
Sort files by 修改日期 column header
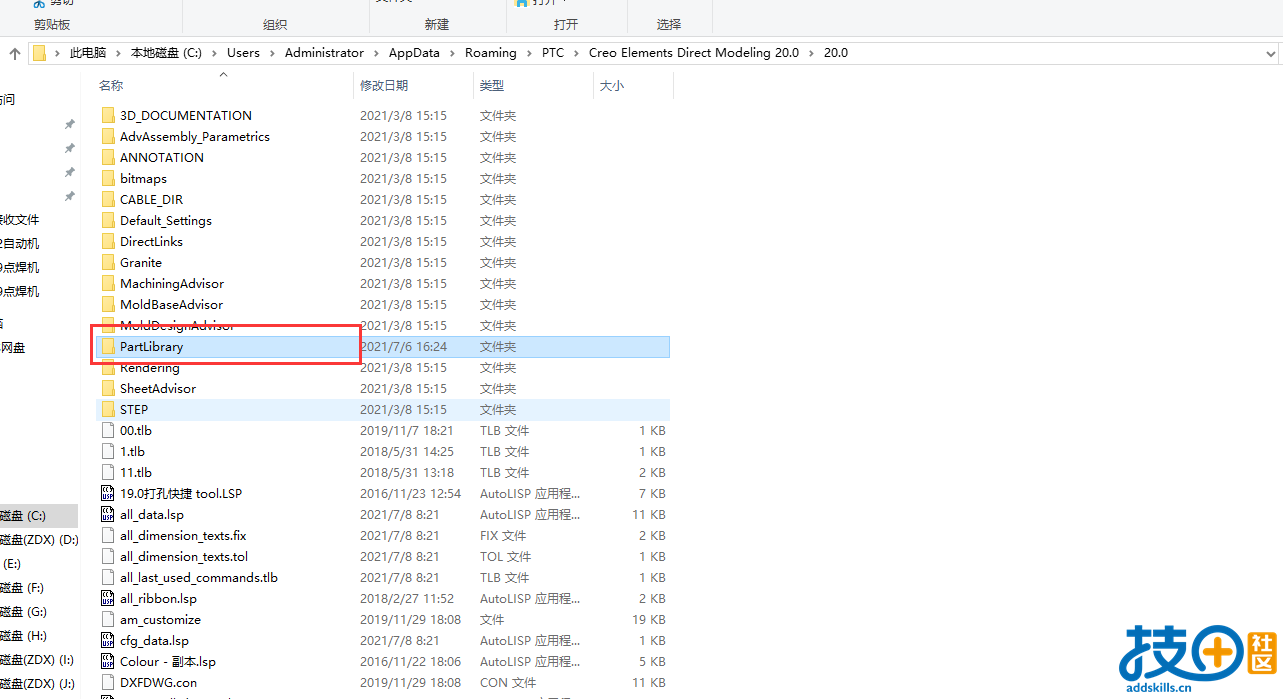tap(384, 86)
